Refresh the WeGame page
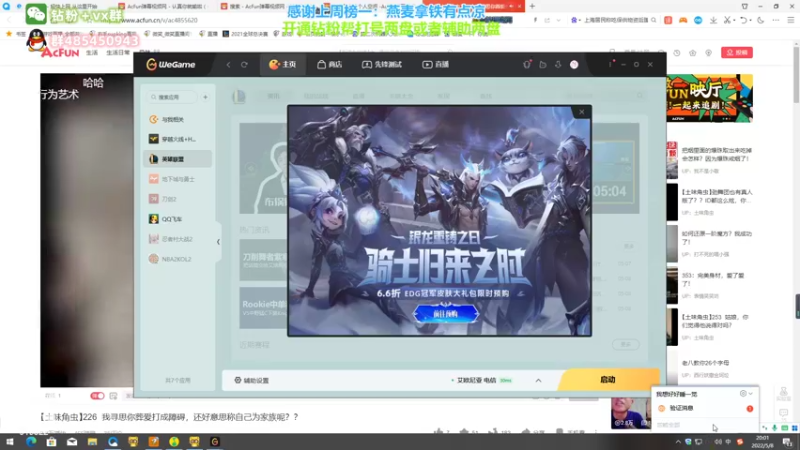The image size is (800, 450). (244, 65)
